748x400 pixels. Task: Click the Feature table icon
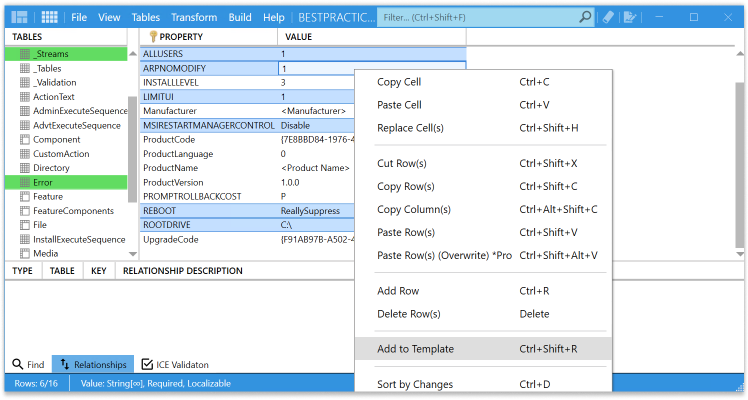point(25,196)
